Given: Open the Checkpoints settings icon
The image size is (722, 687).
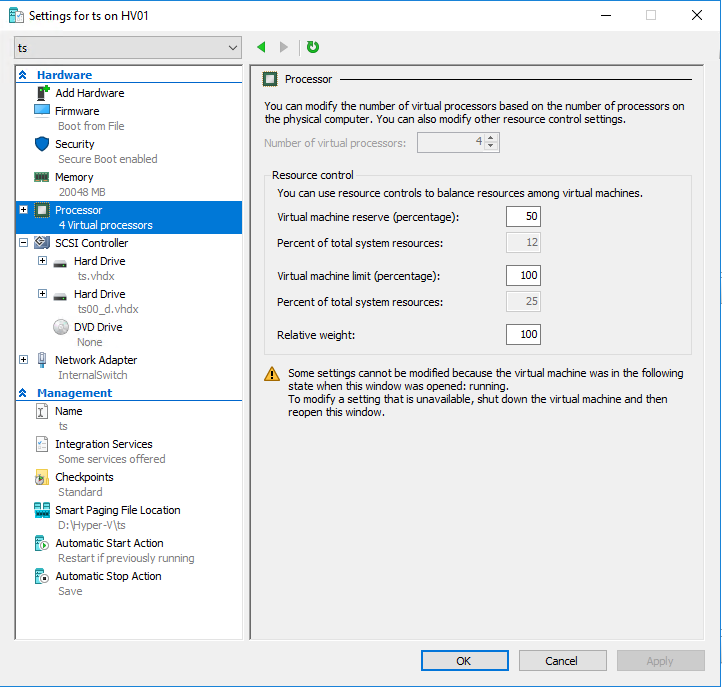Looking at the screenshot, I should [42, 477].
